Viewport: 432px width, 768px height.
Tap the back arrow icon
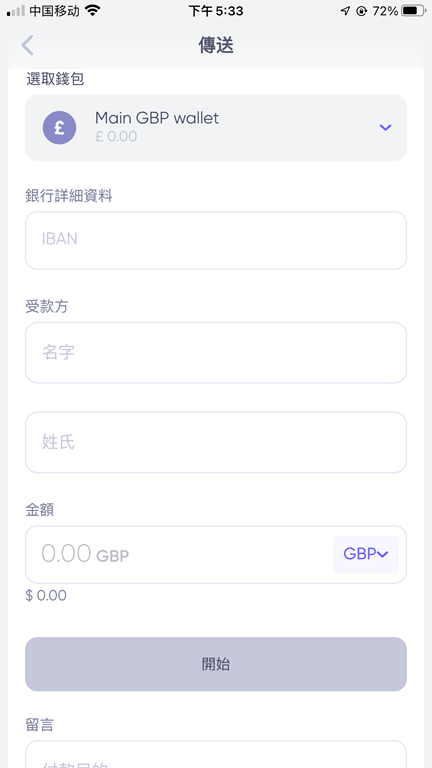click(27, 45)
